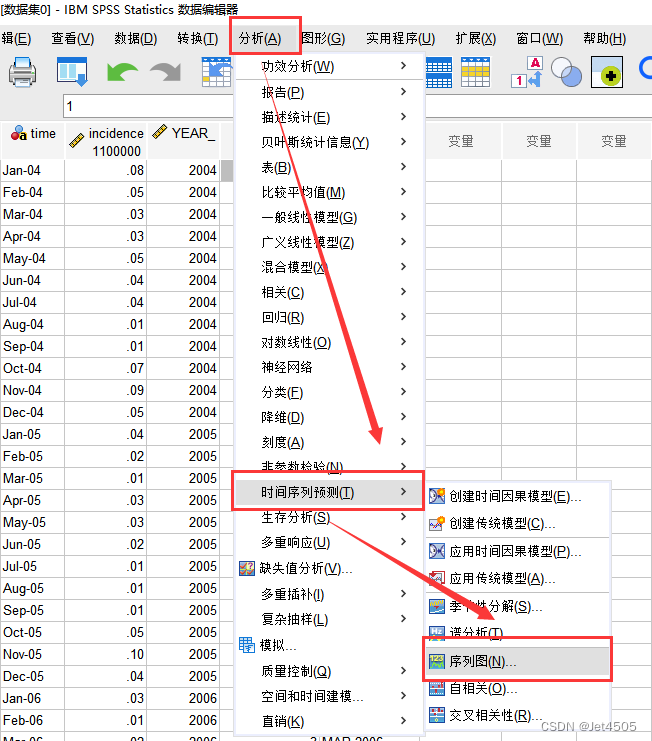Expand the 神经网络 submenu arrow

click(x=403, y=367)
